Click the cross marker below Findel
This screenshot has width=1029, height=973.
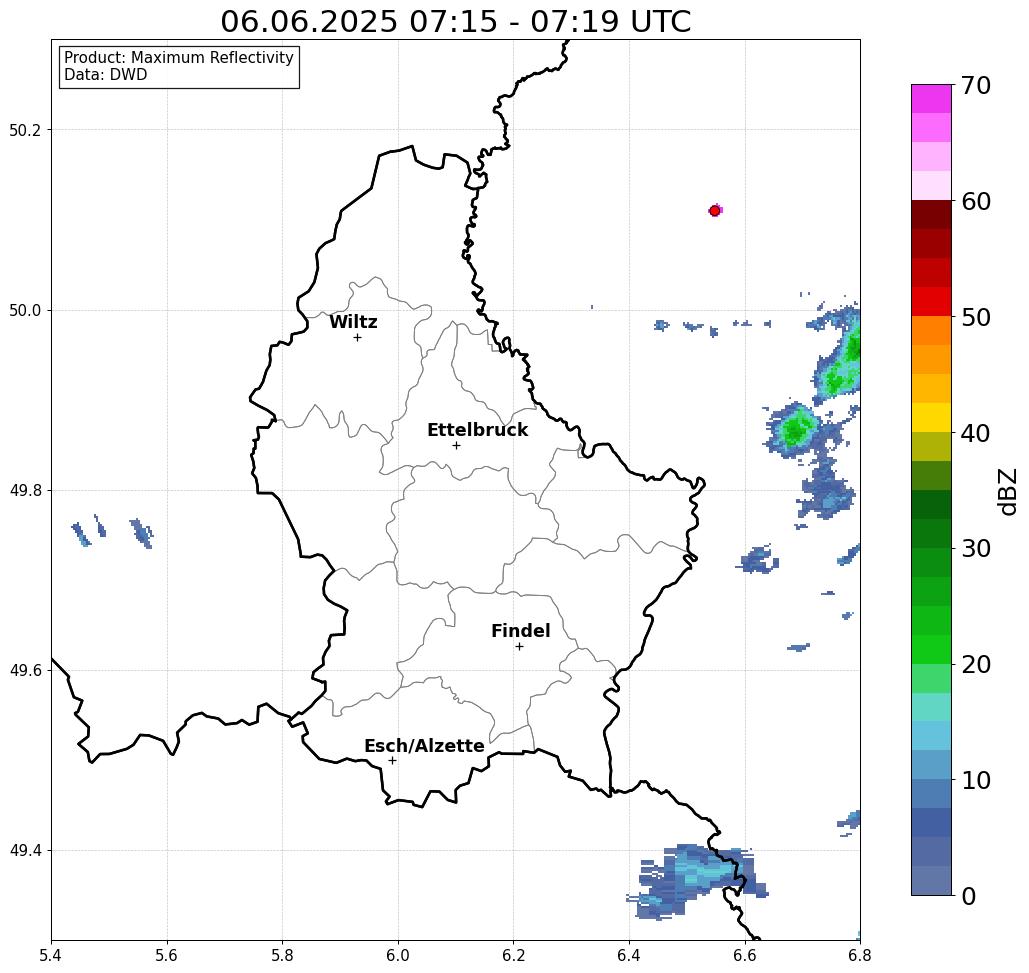(x=519, y=646)
